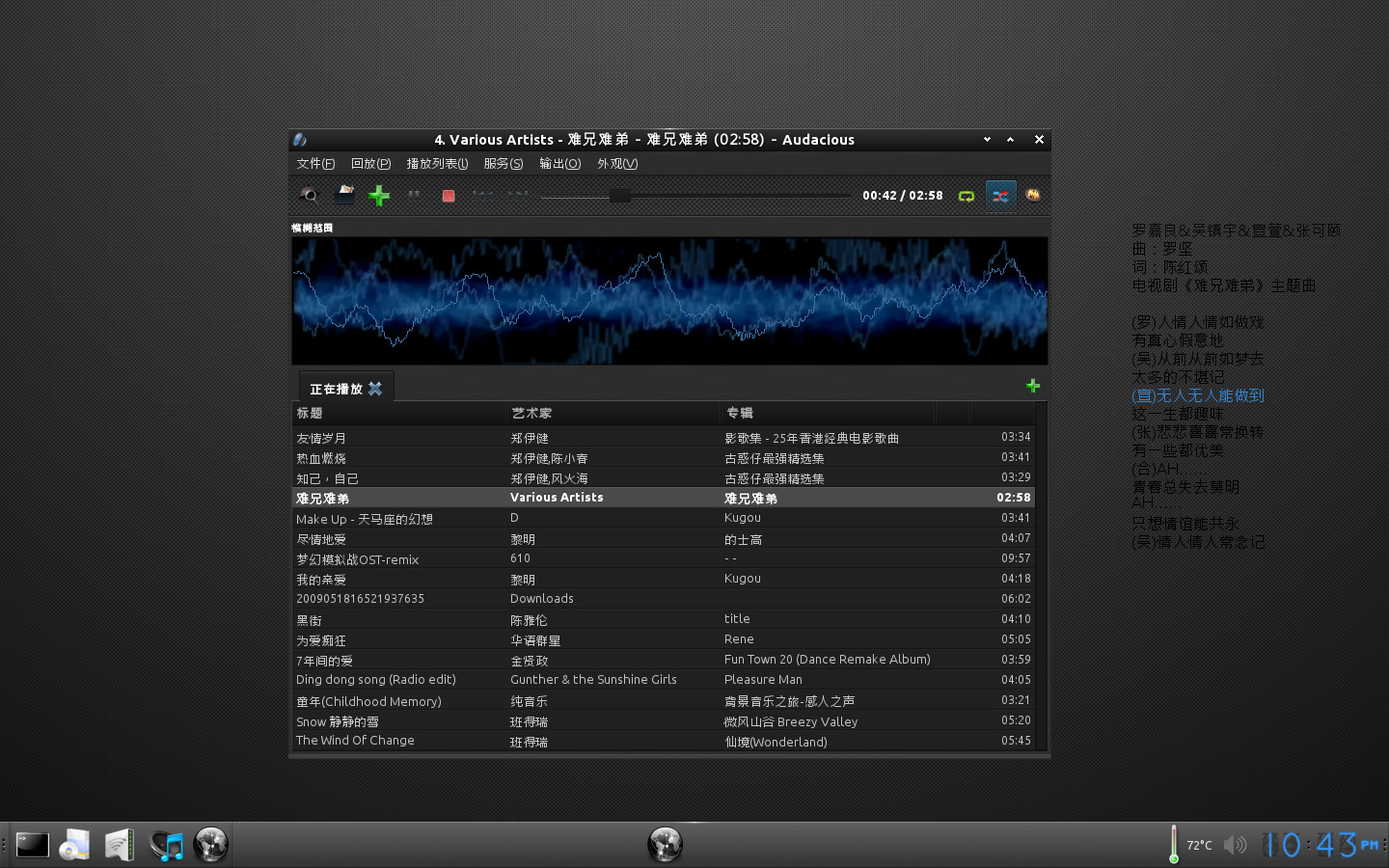Select track Ding dong song (Radio edit)
The height and width of the screenshot is (868, 1389).
coord(664,680)
